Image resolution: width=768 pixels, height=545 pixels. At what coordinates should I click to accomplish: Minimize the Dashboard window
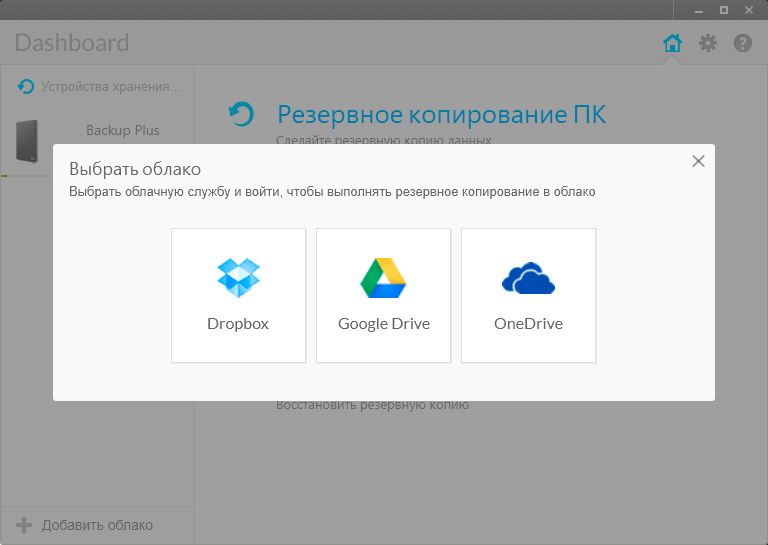699,10
